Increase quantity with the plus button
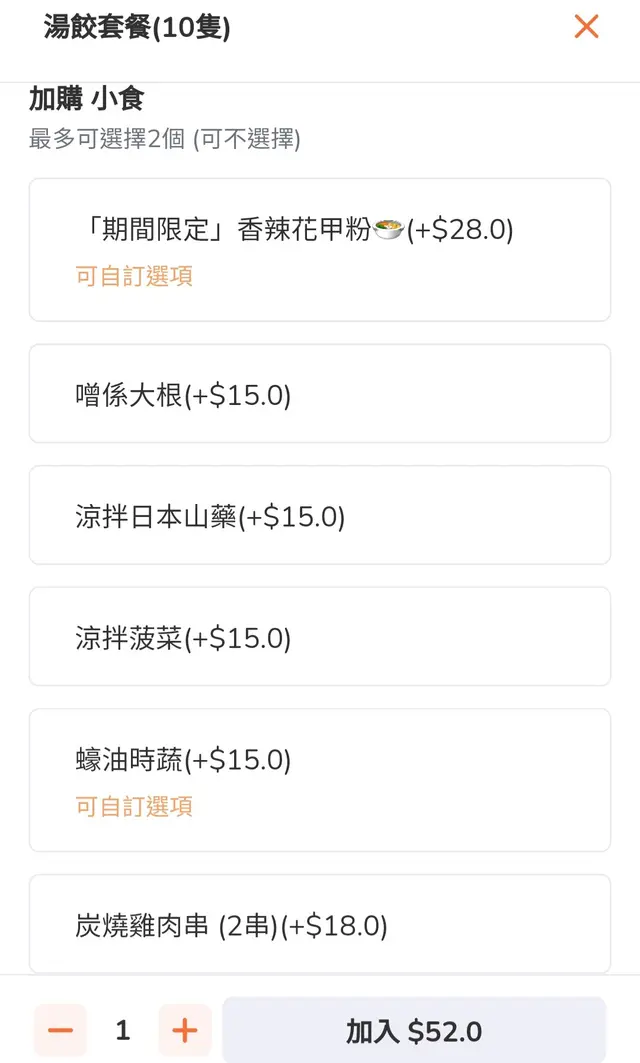The image size is (640, 1063). [185, 1031]
